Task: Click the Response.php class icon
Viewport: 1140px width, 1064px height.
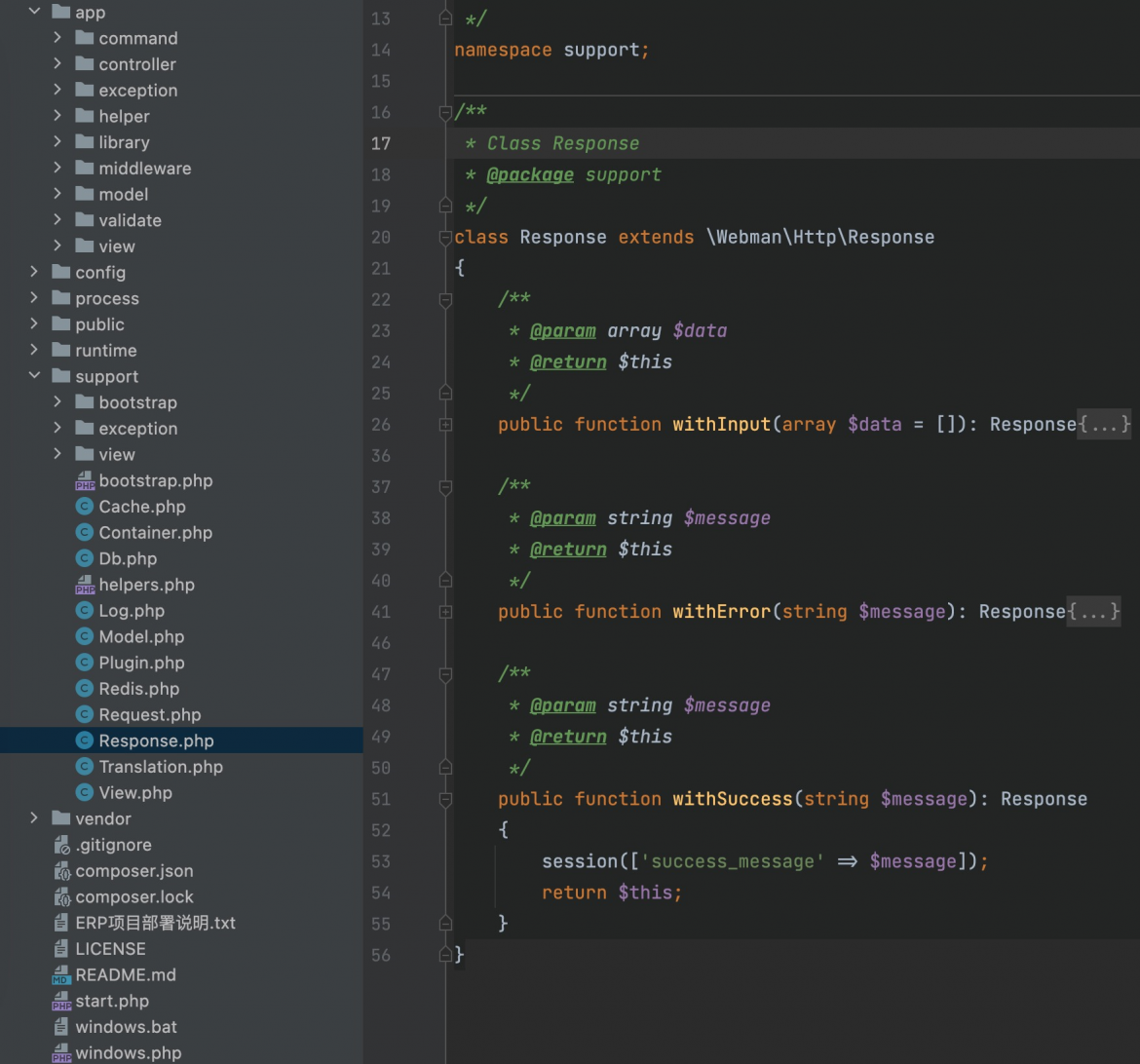Action: click(x=85, y=741)
